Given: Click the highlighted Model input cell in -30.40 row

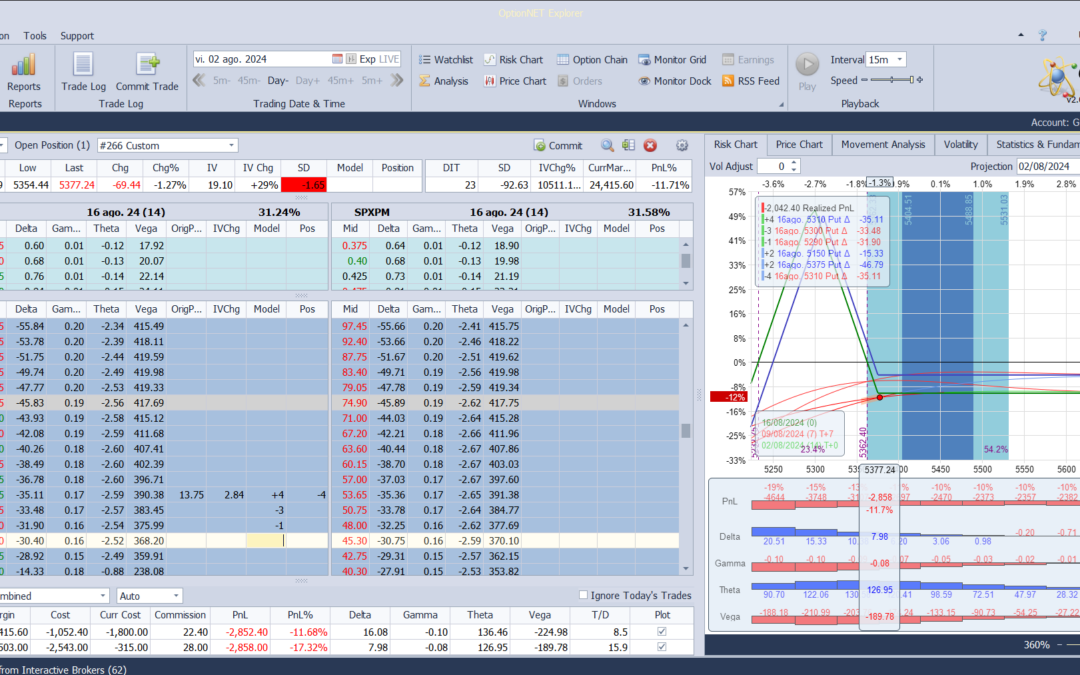Looking at the screenshot, I should [x=267, y=541].
